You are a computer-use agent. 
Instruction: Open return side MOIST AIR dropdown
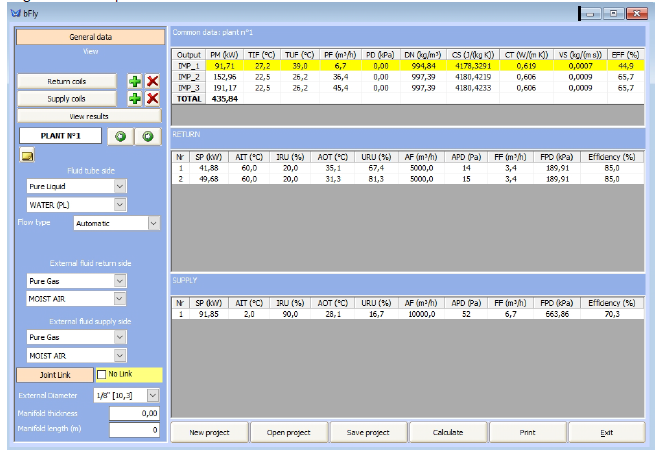[x=120, y=299]
